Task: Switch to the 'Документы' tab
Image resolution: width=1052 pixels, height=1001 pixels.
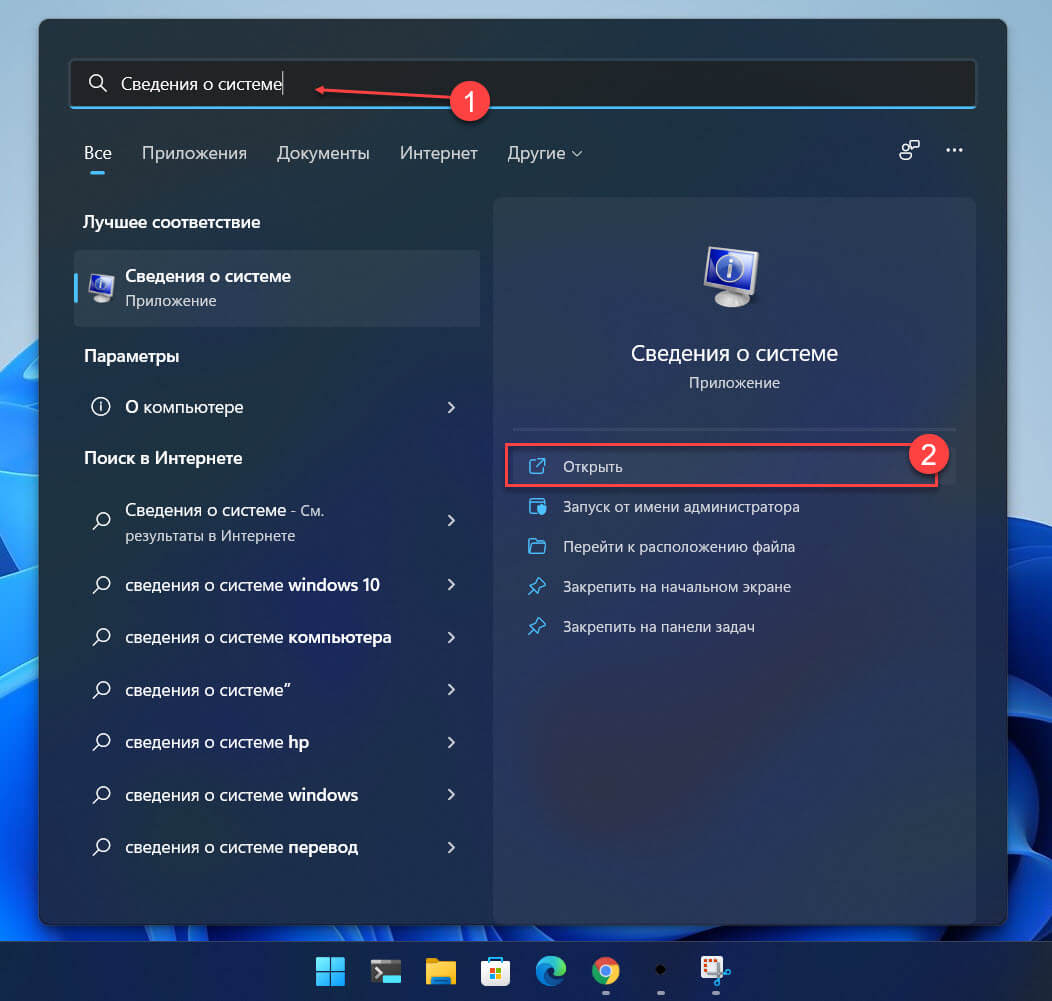Action: pos(323,154)
